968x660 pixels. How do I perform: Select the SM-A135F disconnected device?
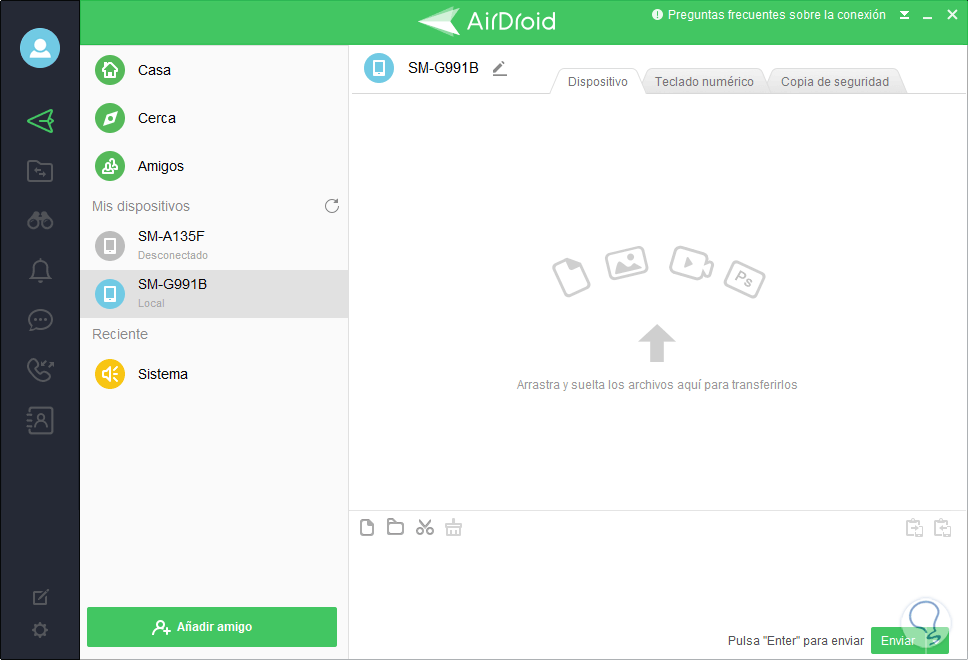(x=214, y=246)
